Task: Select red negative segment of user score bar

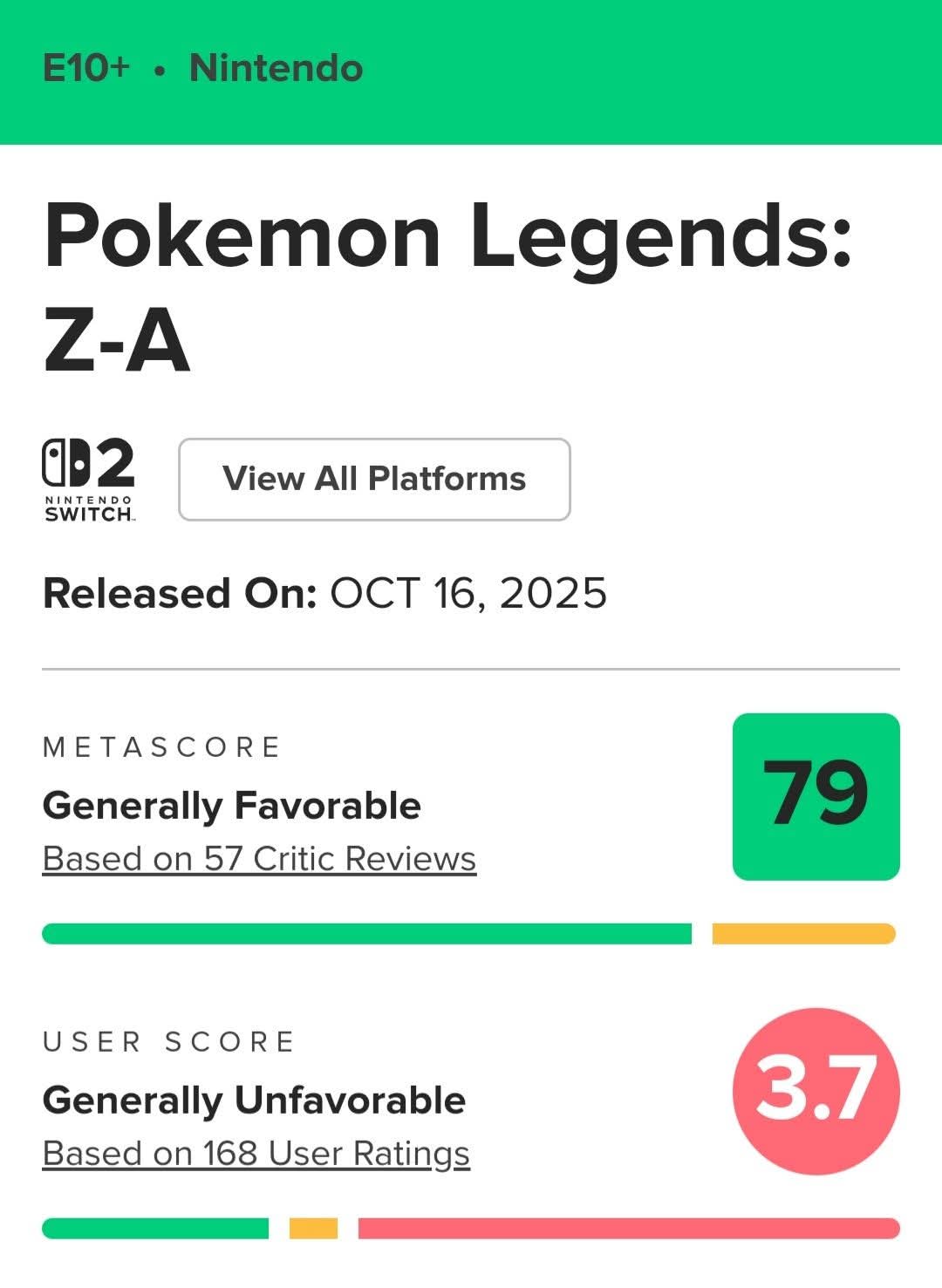Action: 628,1229
